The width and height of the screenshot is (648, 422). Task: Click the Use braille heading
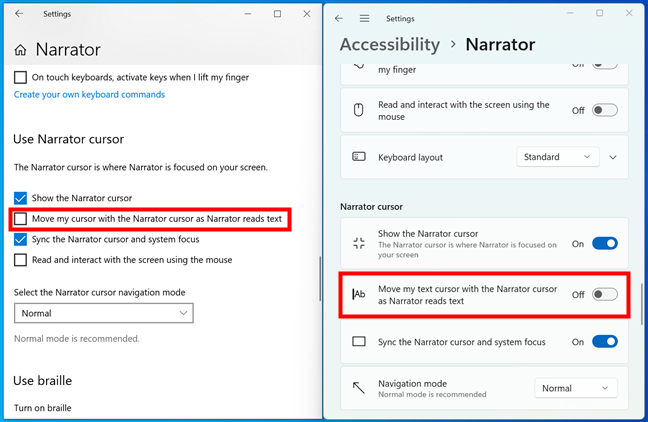click(x=43, y=381)
